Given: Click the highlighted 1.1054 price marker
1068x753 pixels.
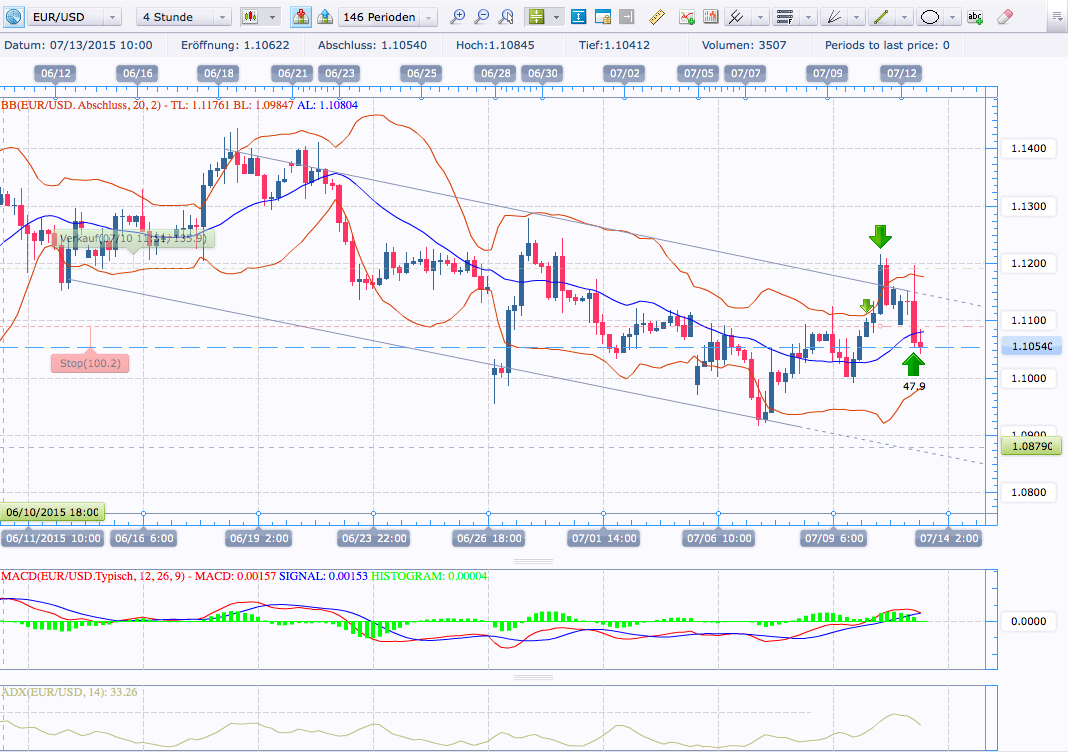Looking at the screenshot, I should click(x=1030, y=346).
